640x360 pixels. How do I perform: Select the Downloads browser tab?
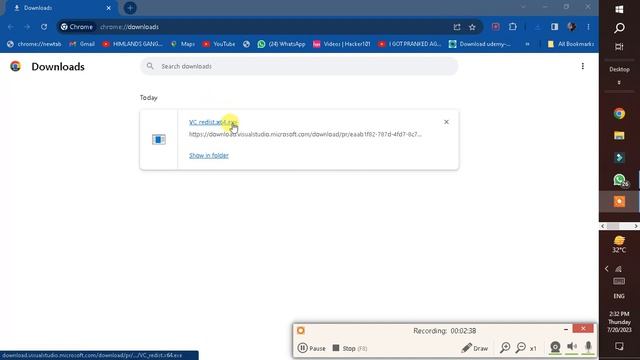click(61, 8)
